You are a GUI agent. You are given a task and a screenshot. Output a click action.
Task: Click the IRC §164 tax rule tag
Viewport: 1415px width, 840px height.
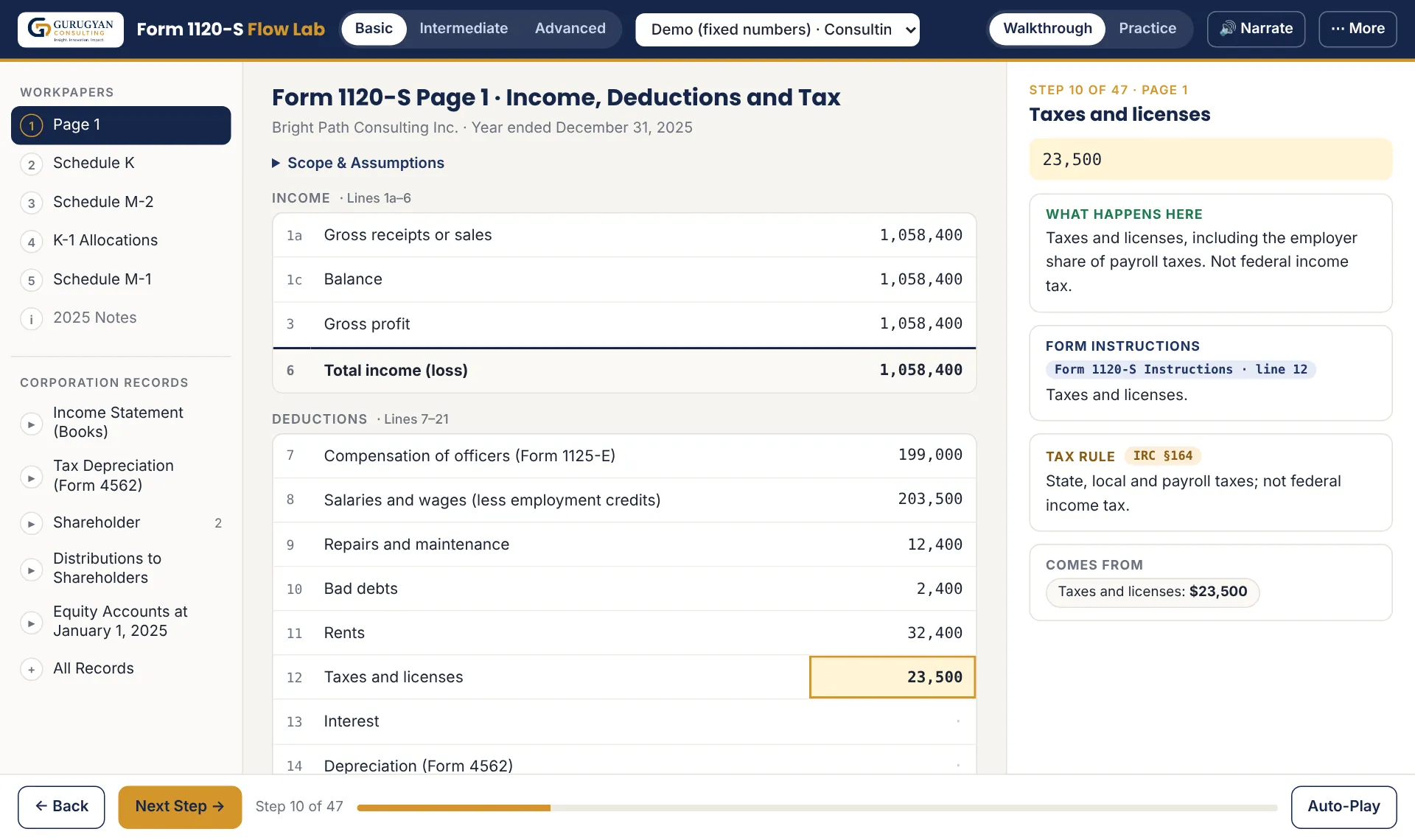1163,456
